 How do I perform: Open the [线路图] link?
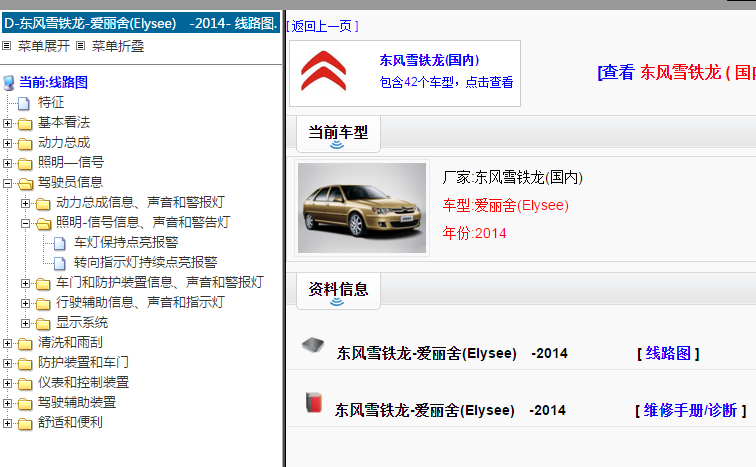tap(668, 353)
